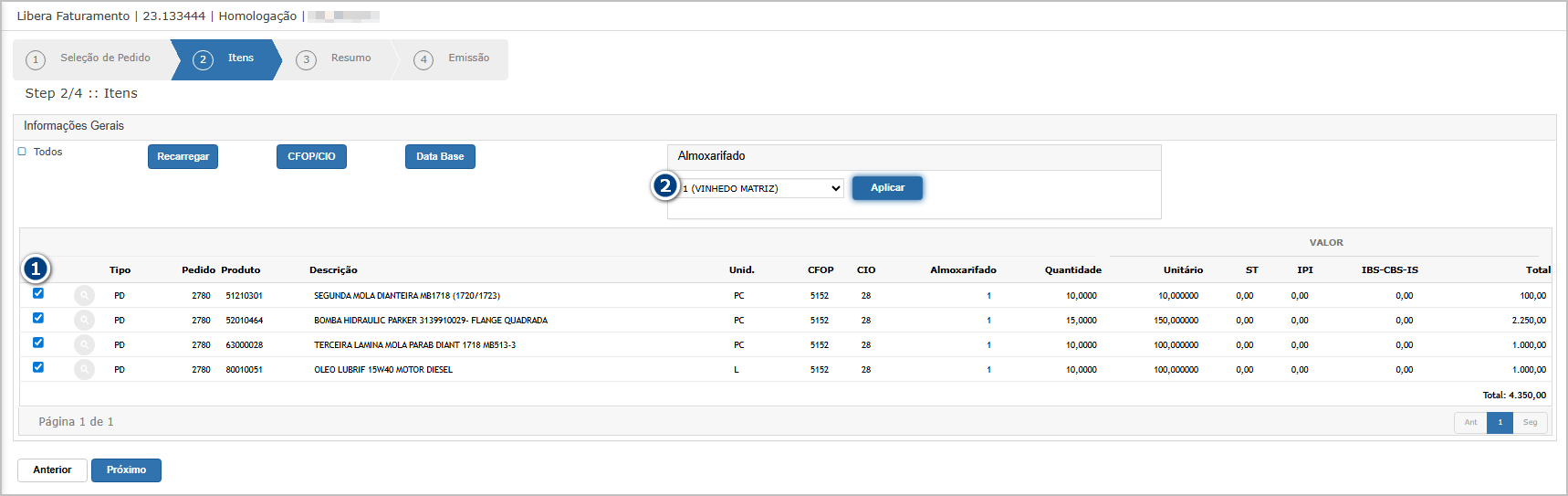This screenshot has width=1568, height=496.
Task: Proceed with the Próximo button
Action: tap(126, 470)
